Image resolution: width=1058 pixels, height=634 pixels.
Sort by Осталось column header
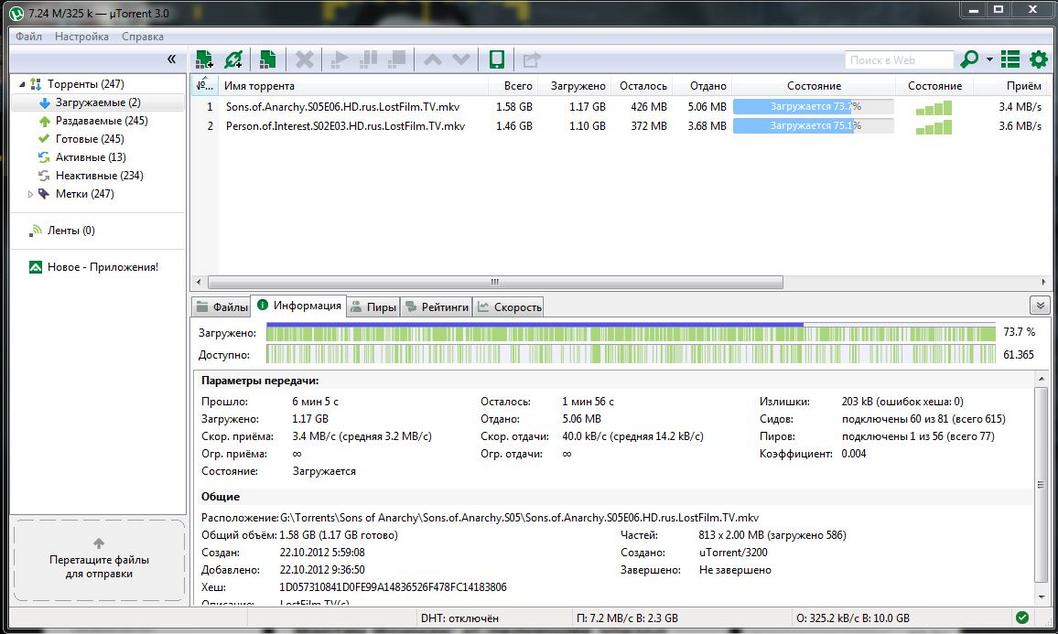click(x=642, y=86)
